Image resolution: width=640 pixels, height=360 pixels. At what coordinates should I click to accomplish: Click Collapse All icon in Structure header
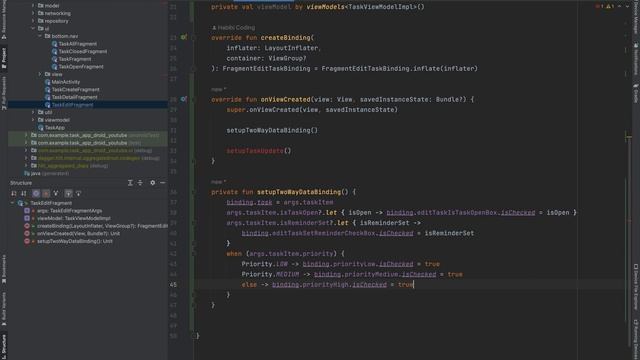click(140, 183)
